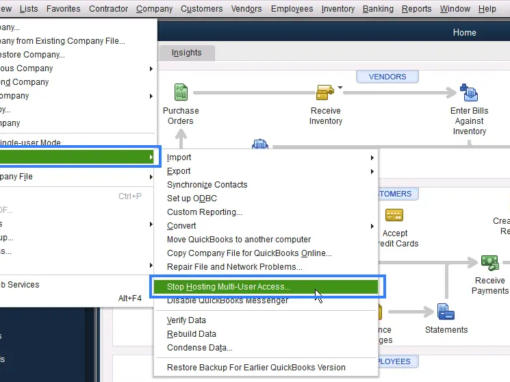
Task: Click the Receive Inventory icon
Action: pos(325,92)
